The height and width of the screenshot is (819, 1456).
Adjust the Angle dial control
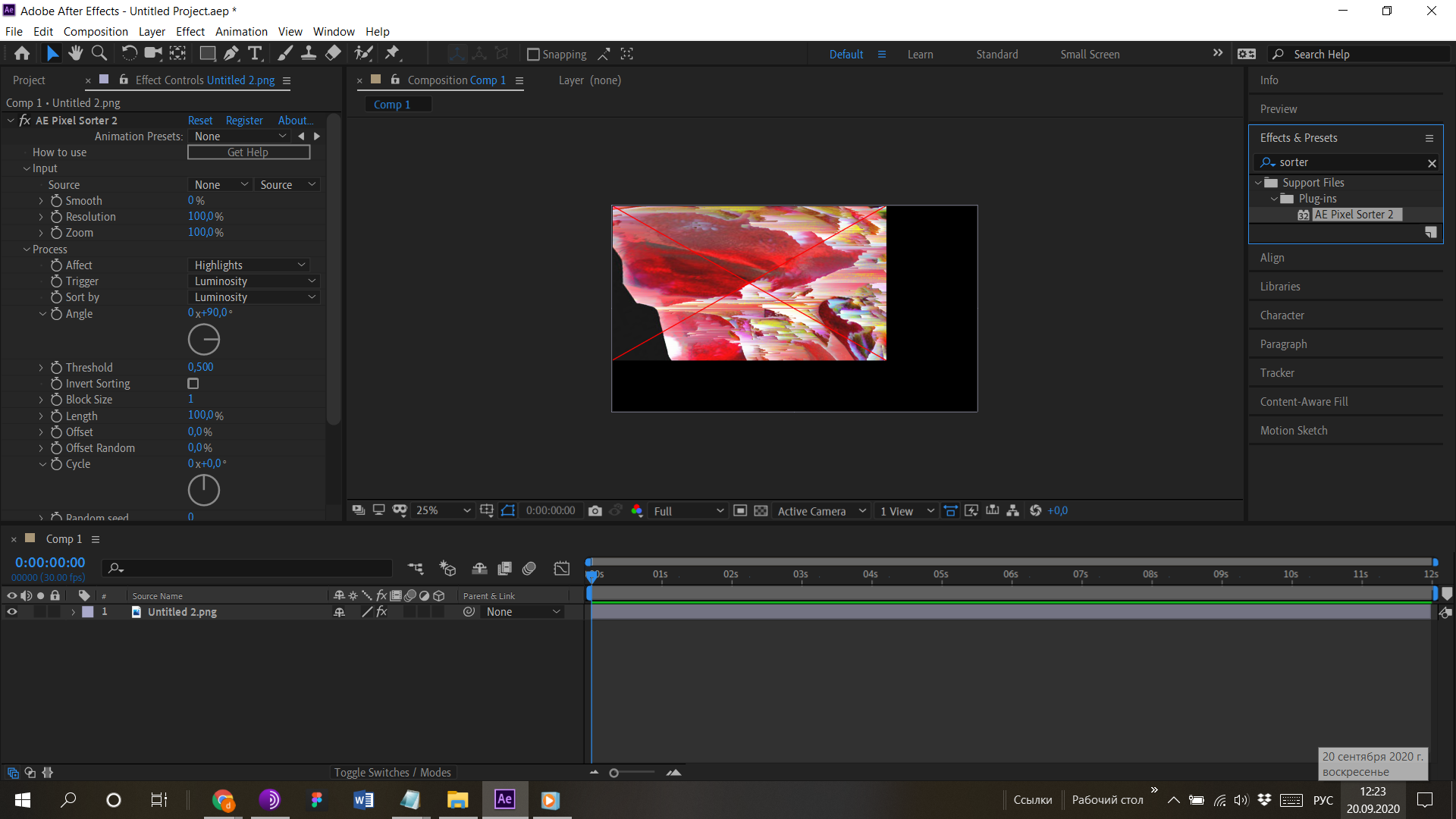click(x=204, y=340)
